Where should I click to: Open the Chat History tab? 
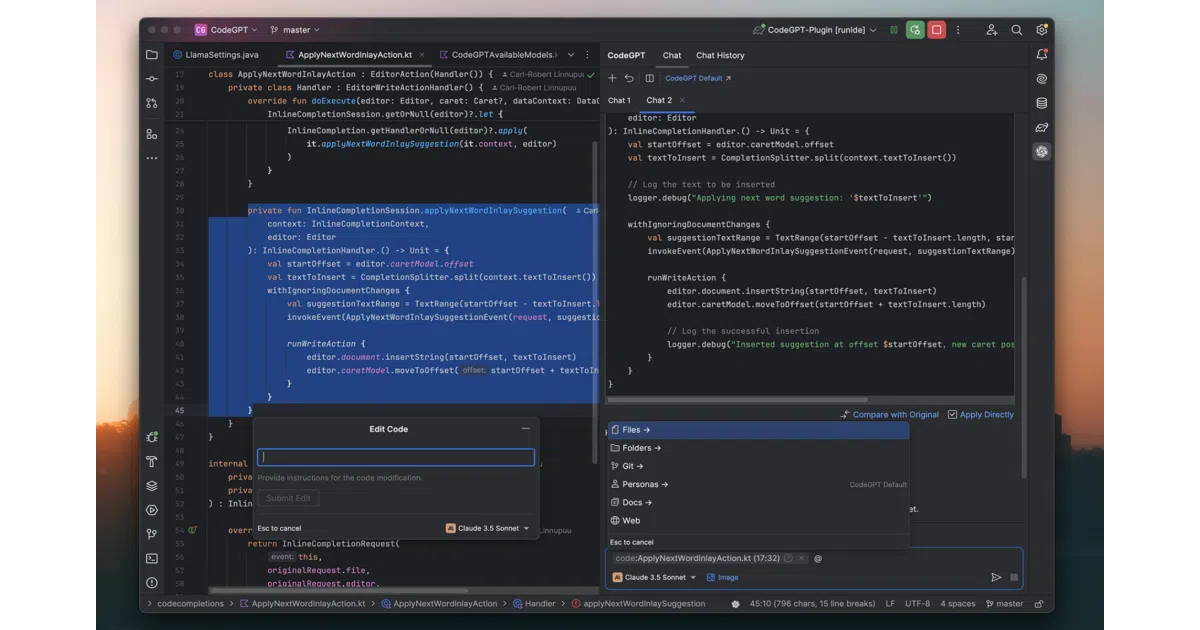720,55
